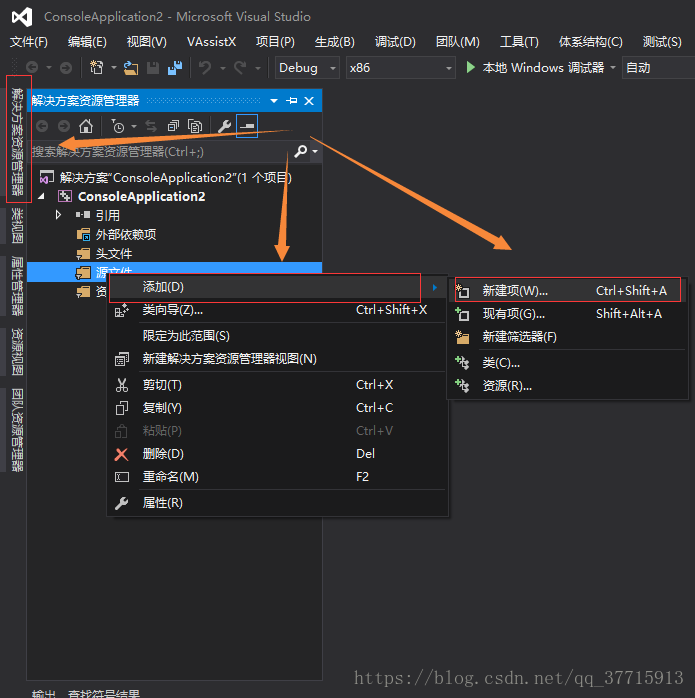Open the 视图(V) menu
The width and height of the screenshot is (695, 698).
point(146,42)
